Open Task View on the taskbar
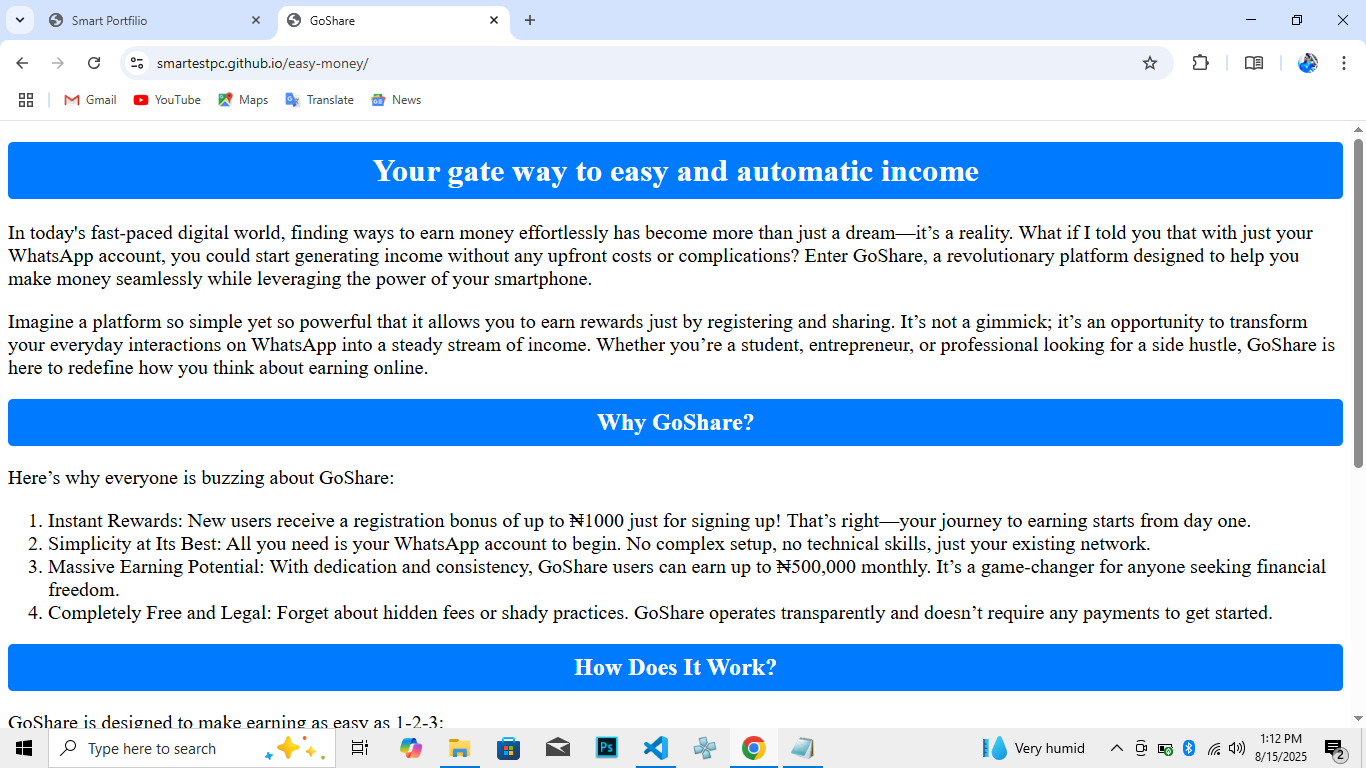The image size is (1366, 768). click(x=360, y=748)
